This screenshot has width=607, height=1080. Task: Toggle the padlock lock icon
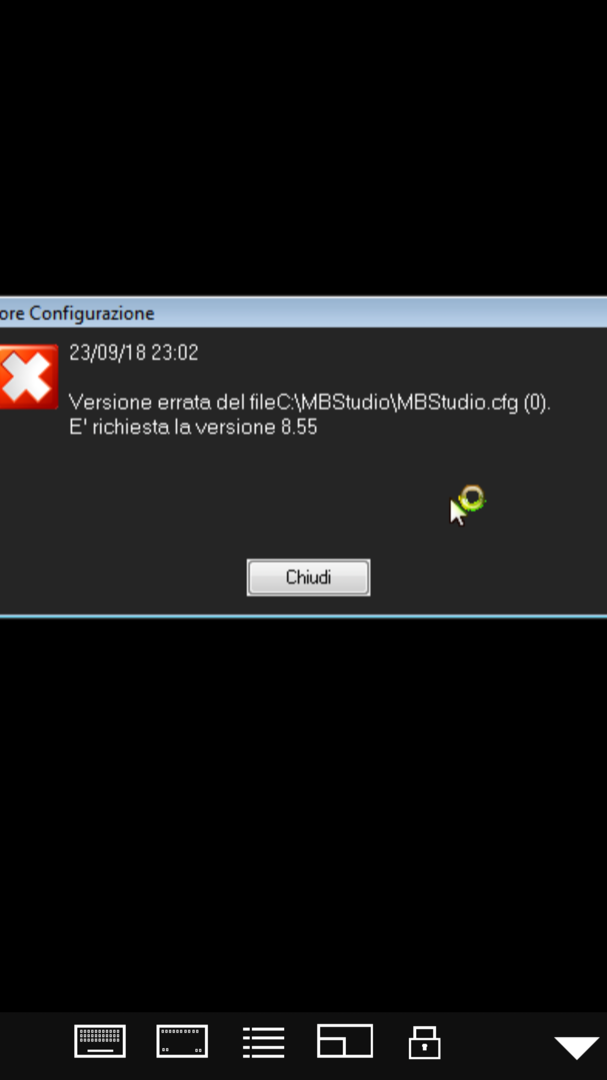[x=424, y=1042]
